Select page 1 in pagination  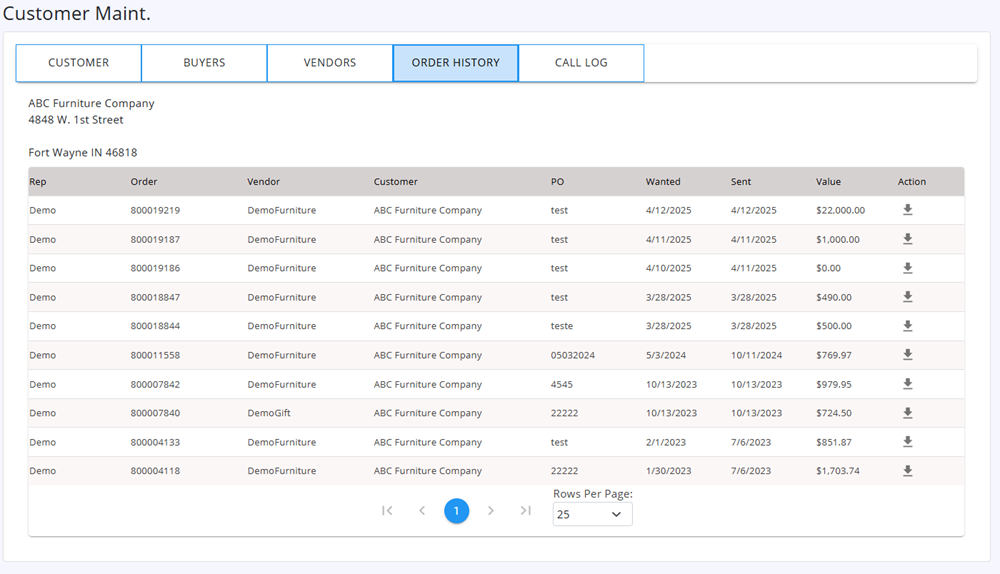coord(456,511)
